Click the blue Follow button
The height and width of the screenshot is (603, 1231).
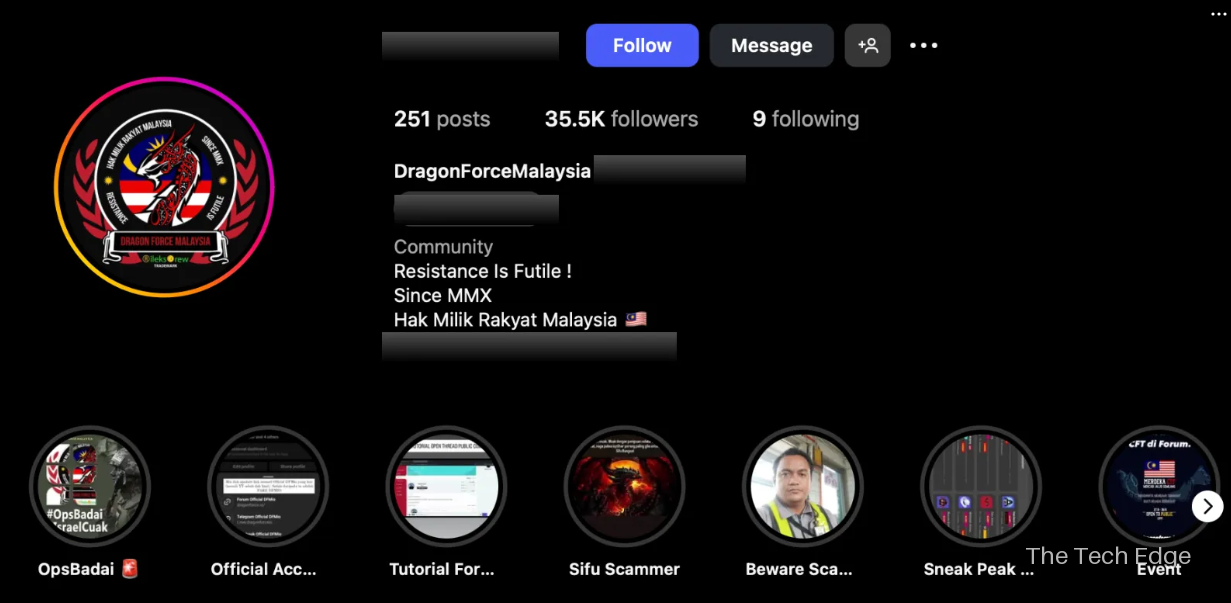pos(642,46)
